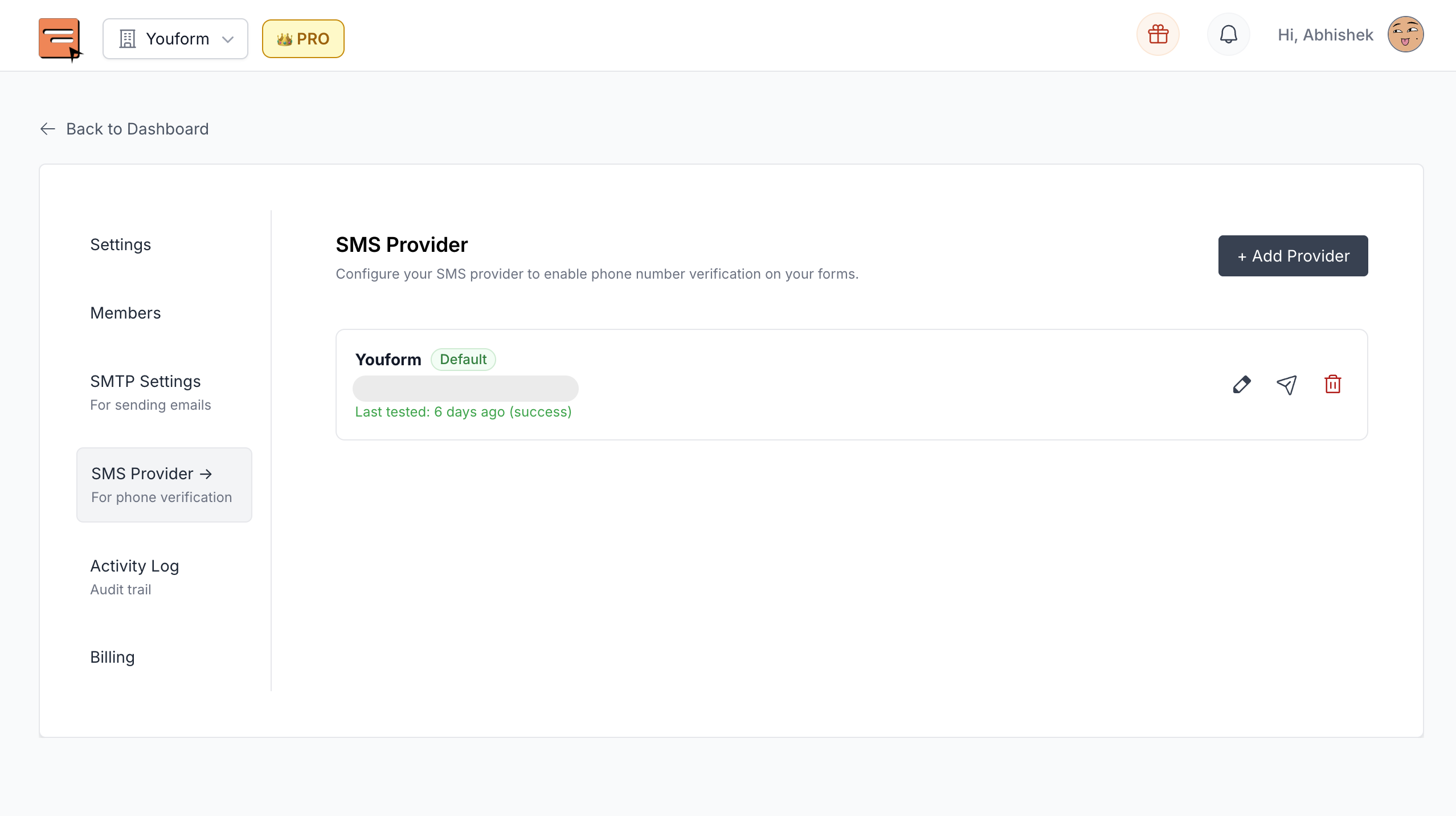Go Back to Dashboard
This screenshot has width=1456, height=816.
pos(125,129)
